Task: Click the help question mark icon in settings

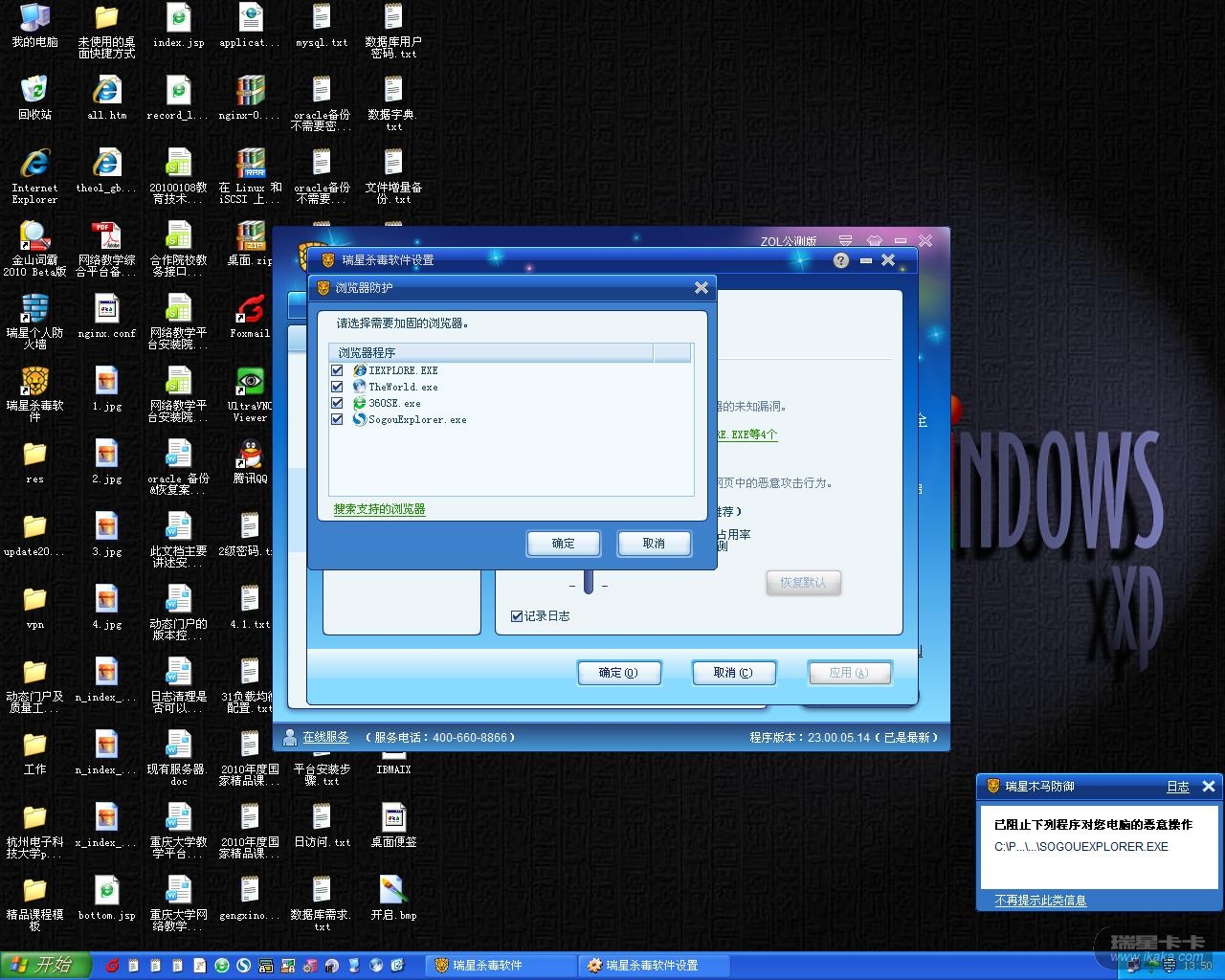Action: click(x=841, y=260)
